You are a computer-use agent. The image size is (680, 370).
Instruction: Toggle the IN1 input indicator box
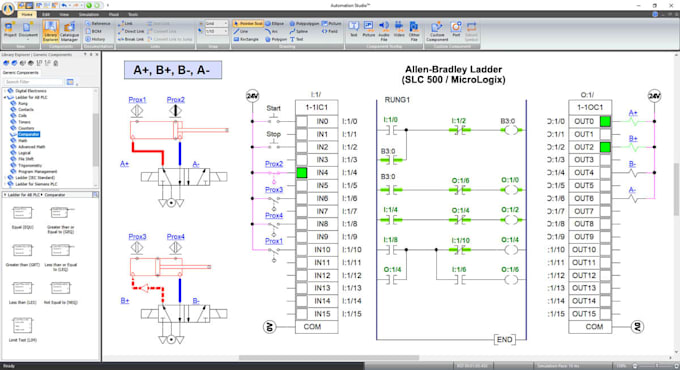(302, 134)
